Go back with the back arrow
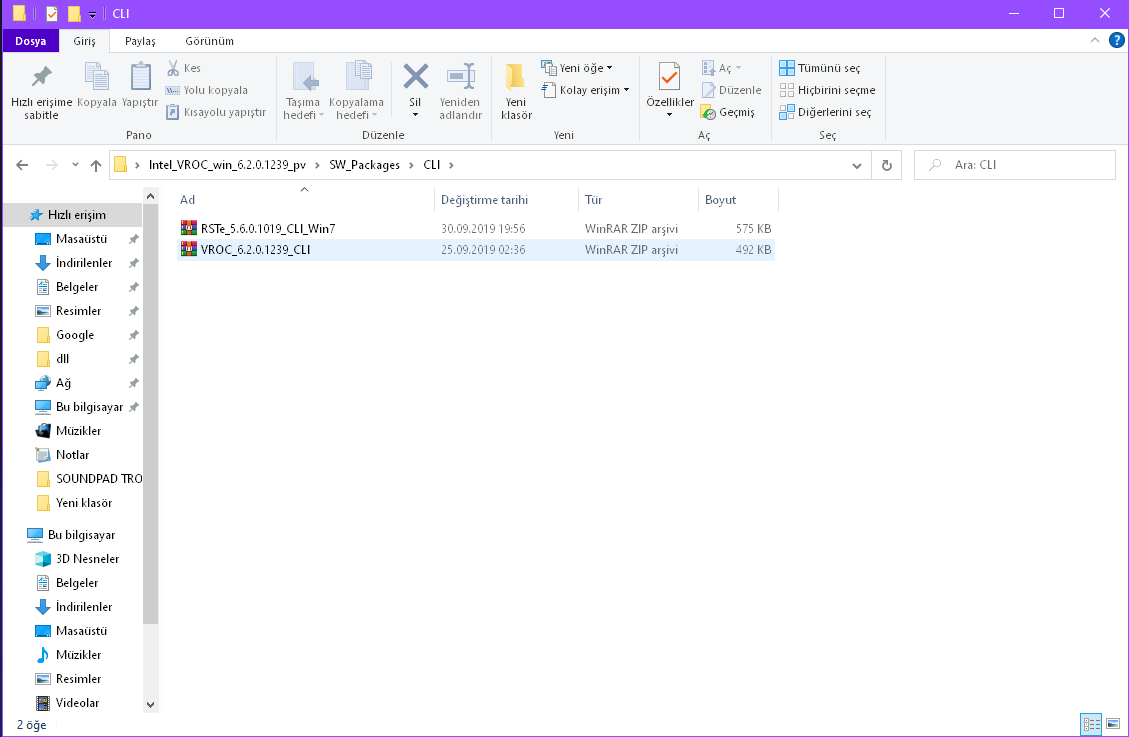 [22, 165]
